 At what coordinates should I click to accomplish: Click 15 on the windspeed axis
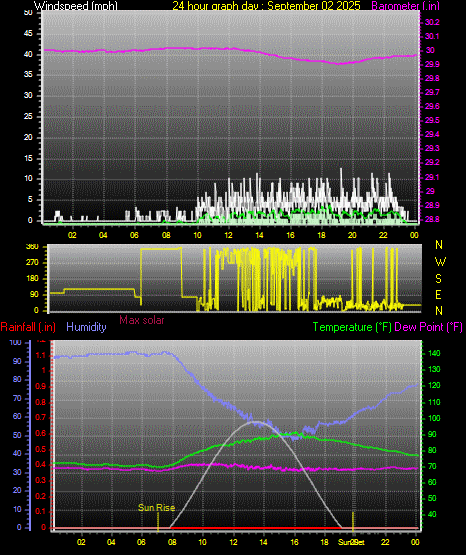click(x=28, y=158)
